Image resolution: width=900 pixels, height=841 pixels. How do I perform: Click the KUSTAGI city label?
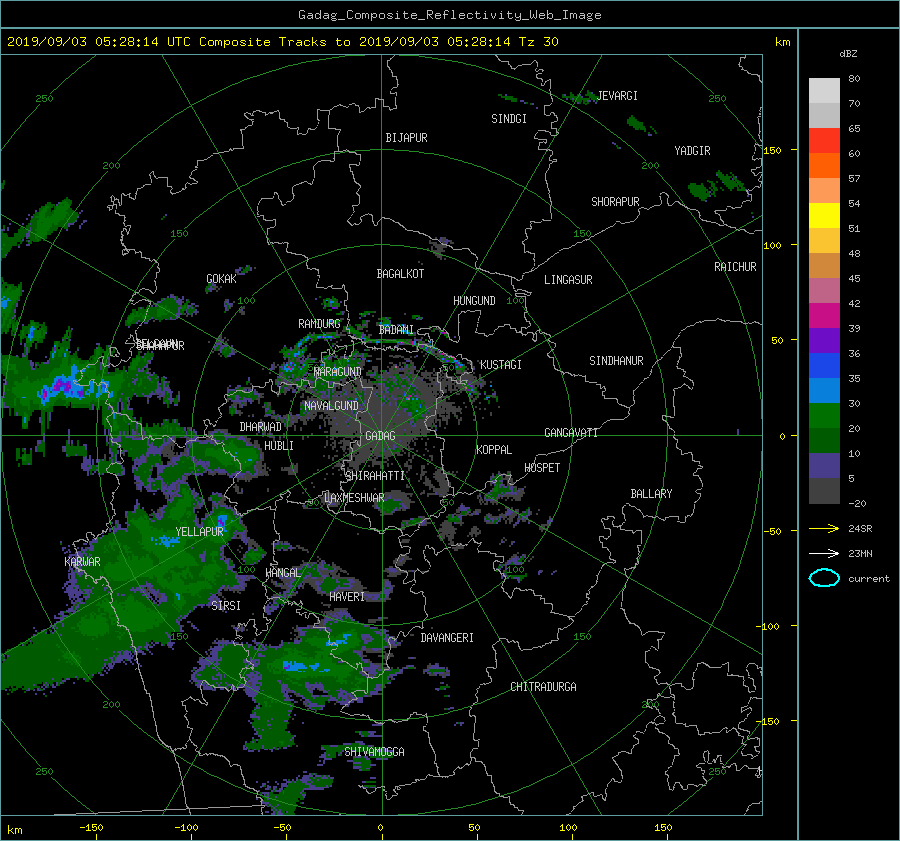tap(501, 365)
